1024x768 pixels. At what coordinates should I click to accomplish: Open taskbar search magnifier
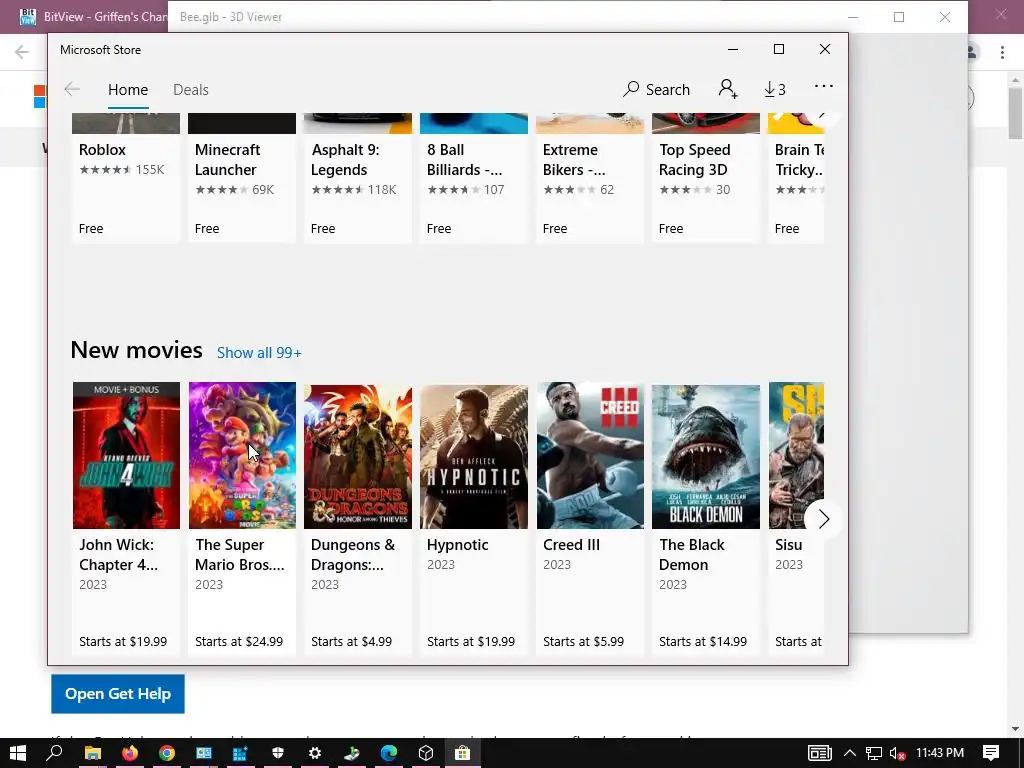click(x=55, y=753)
